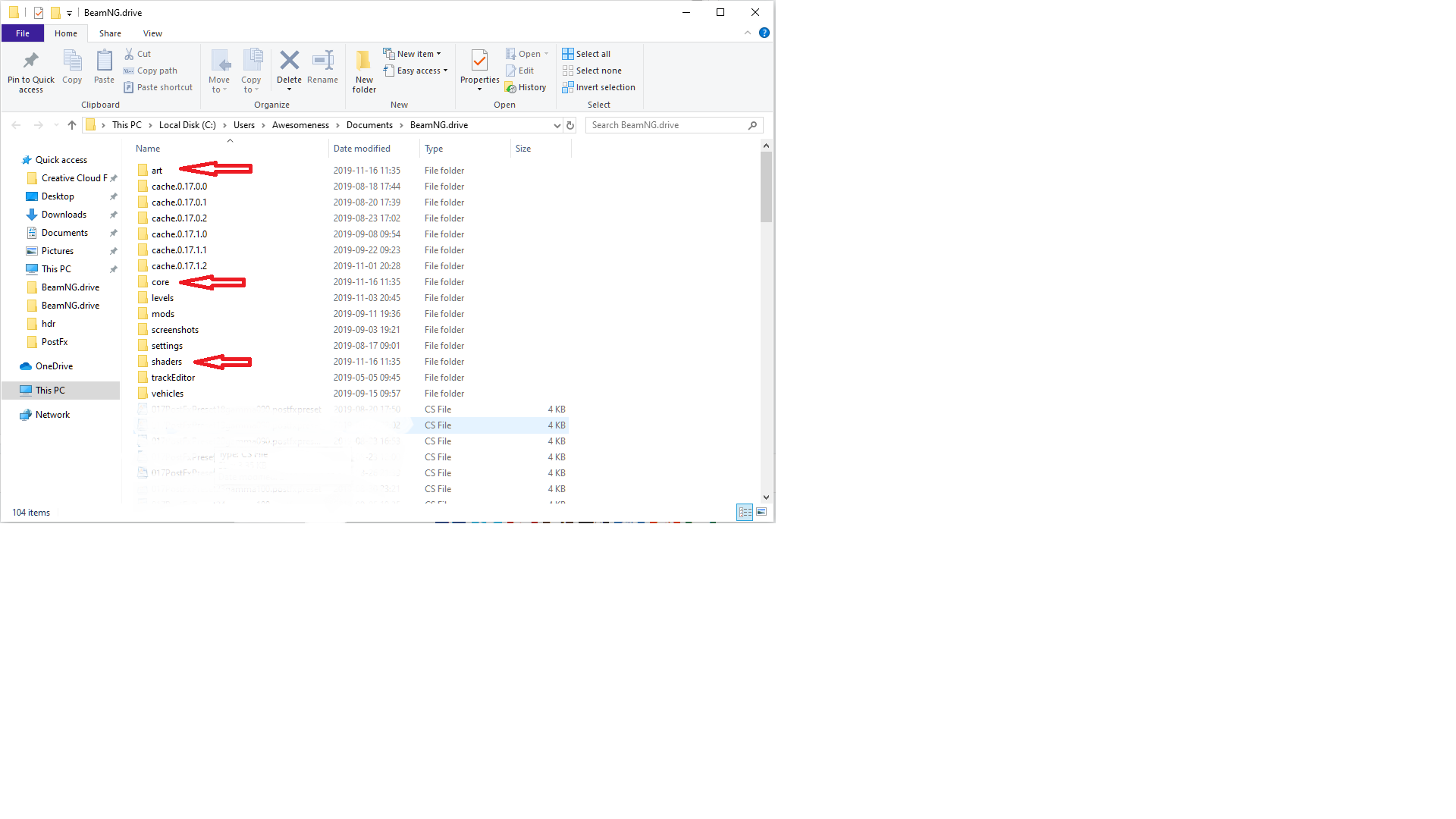Click the Edit ribbon command

tap(520, 71)
